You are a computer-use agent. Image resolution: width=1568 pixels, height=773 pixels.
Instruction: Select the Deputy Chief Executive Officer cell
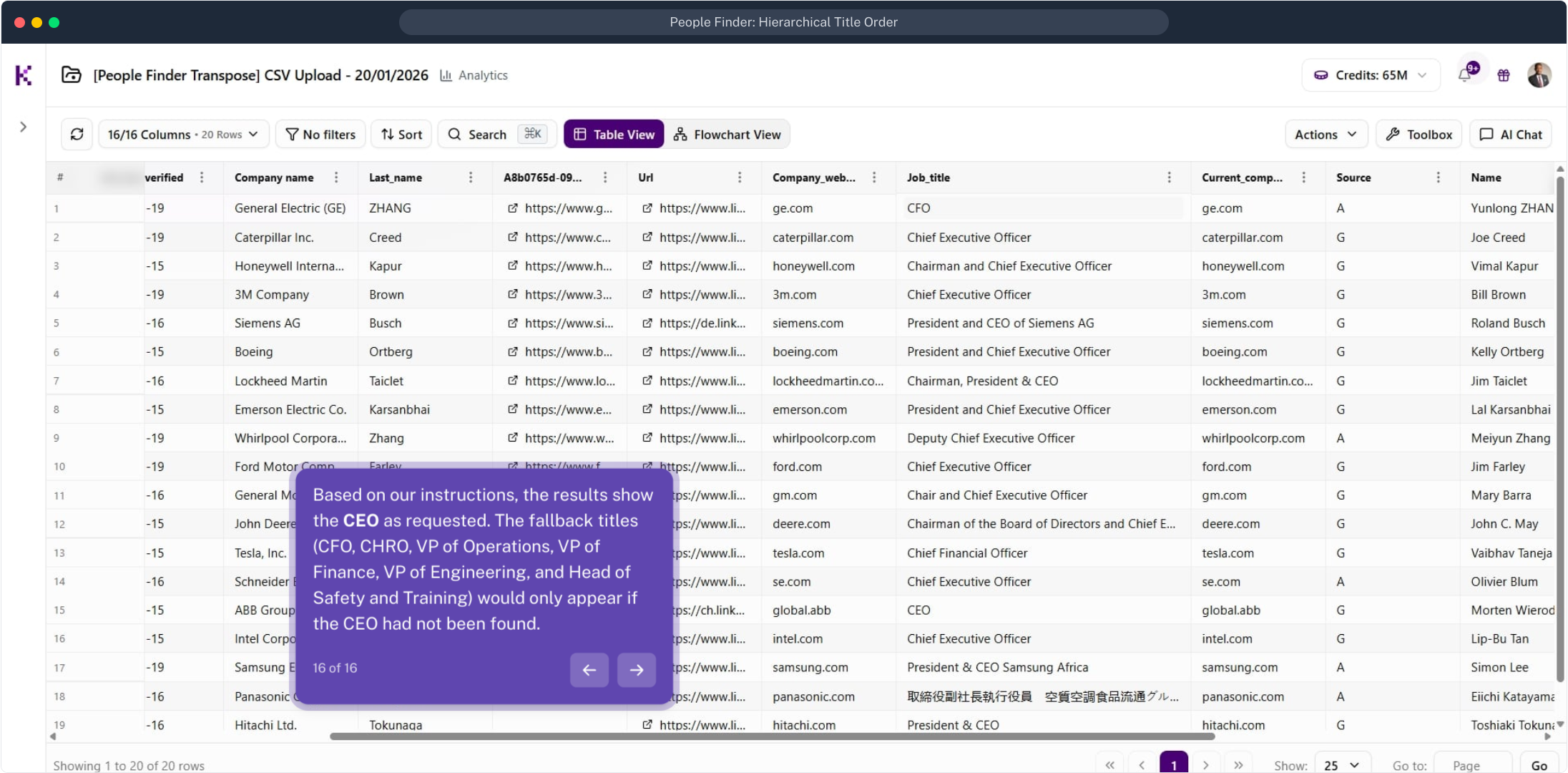tap(1043, 438)
